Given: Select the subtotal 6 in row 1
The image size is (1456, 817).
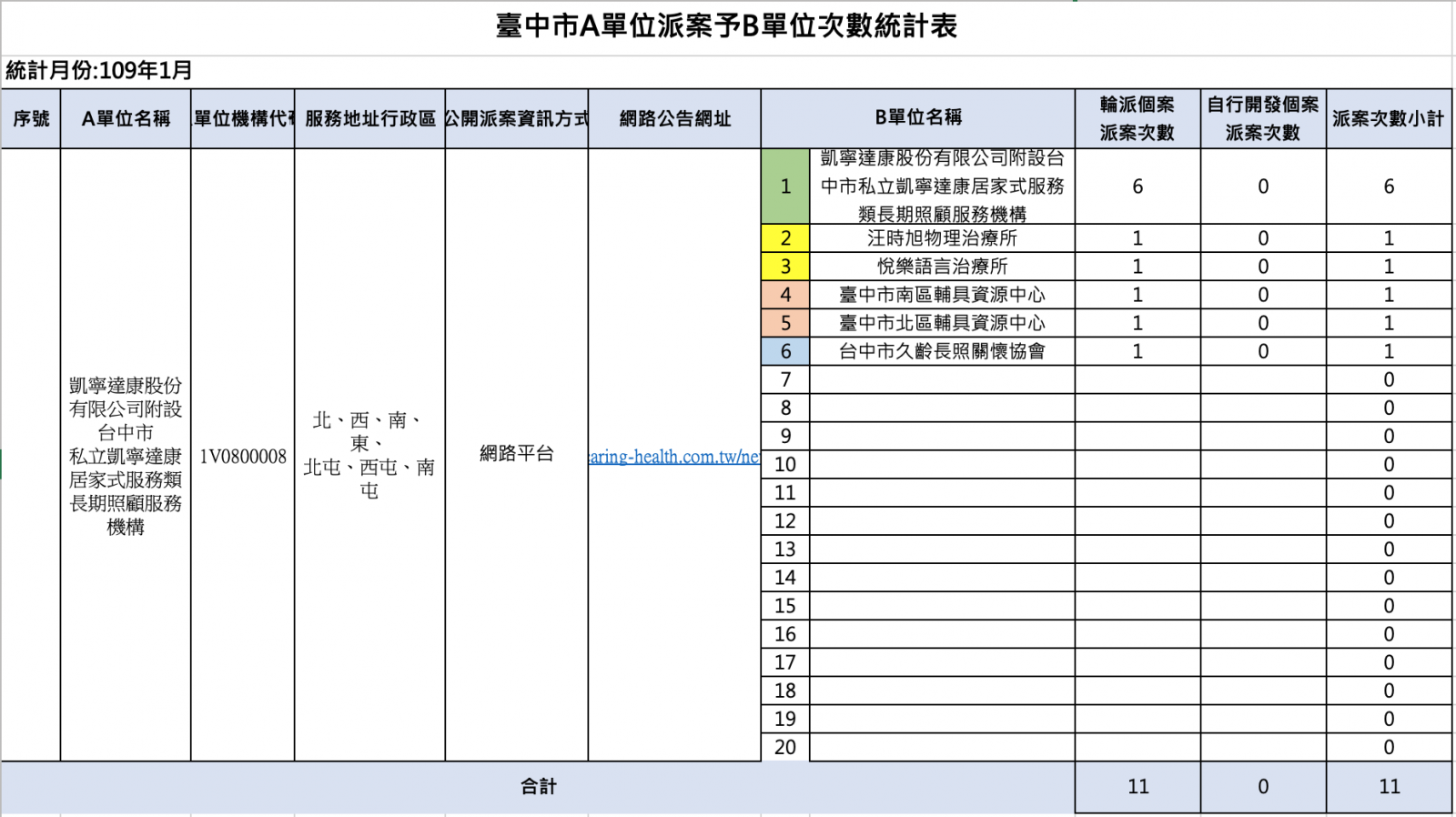Looking at the screenshot, I should (1389, 187).
